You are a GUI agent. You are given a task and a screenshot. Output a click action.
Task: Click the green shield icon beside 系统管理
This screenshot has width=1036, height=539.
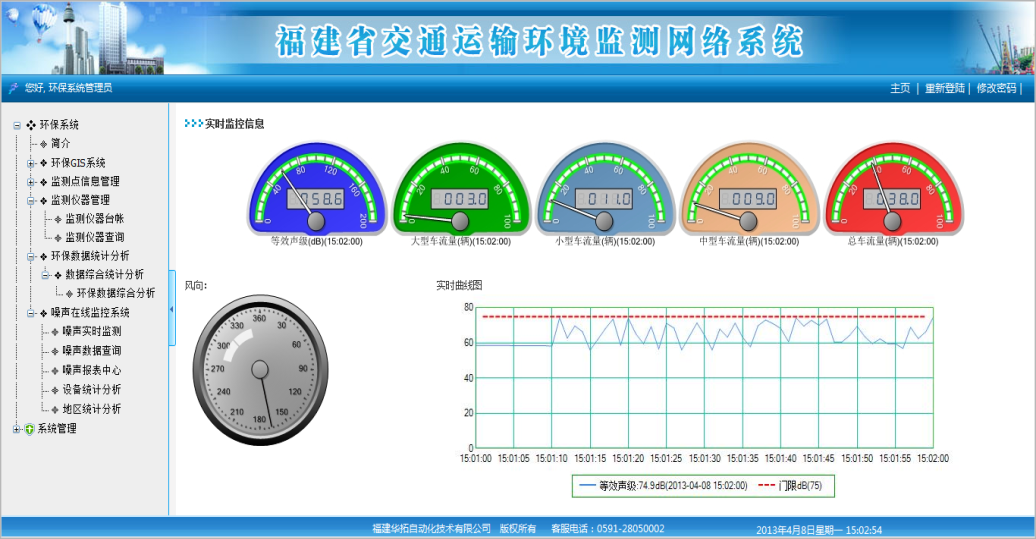coord(29,429)
